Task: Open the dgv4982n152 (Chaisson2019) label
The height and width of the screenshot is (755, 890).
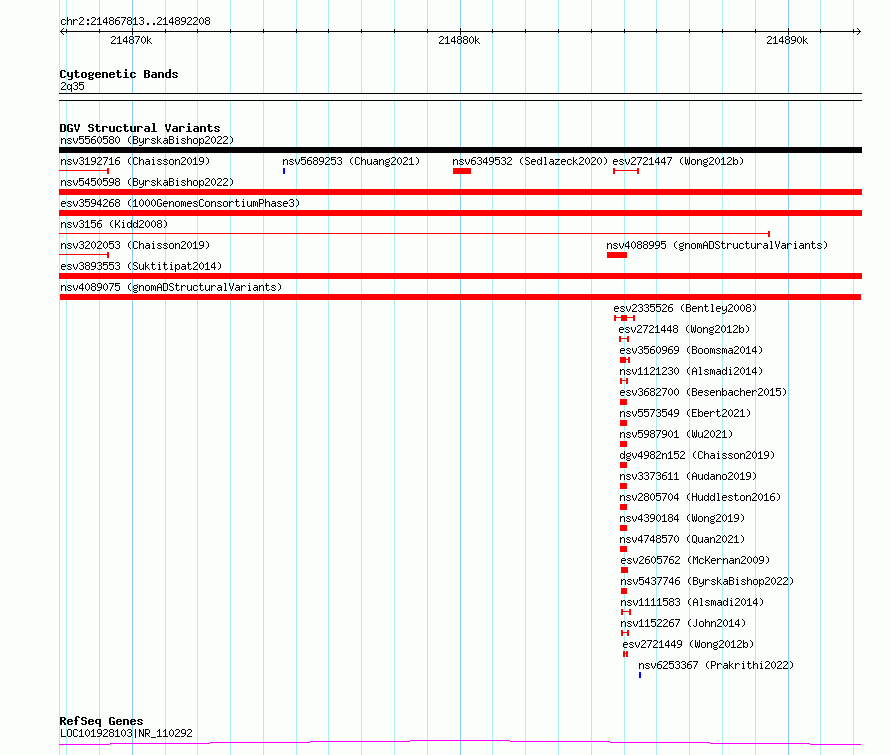Action: coord(697,455)
